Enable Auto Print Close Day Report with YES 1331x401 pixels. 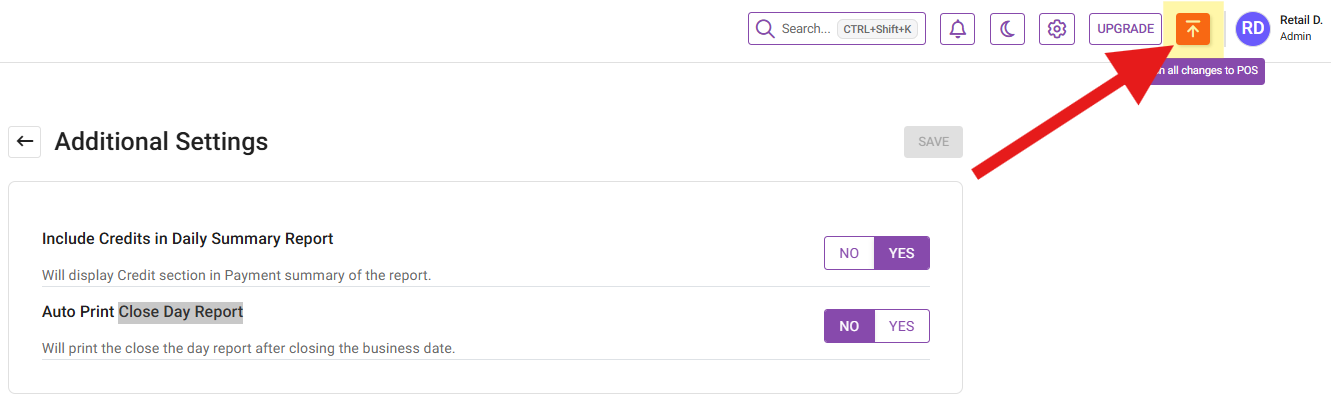[x=902, y=326]
